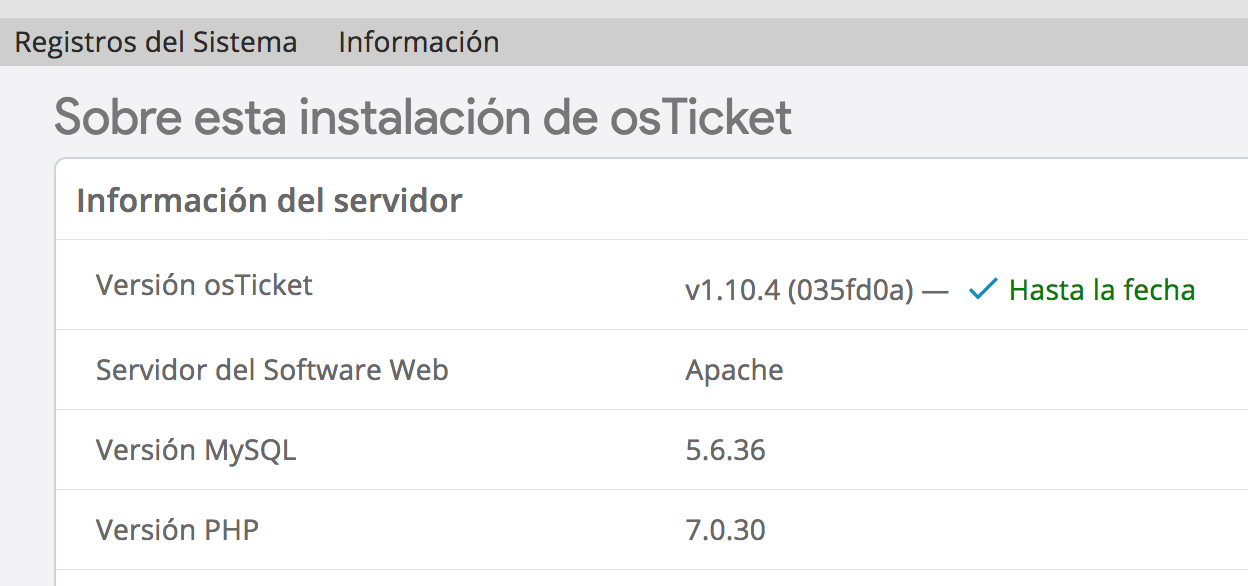This screenshot has height=586, width=1248.
Task: Click the commit hash 035fd0a
Action: pyautogui.click(x=850, y=291)
